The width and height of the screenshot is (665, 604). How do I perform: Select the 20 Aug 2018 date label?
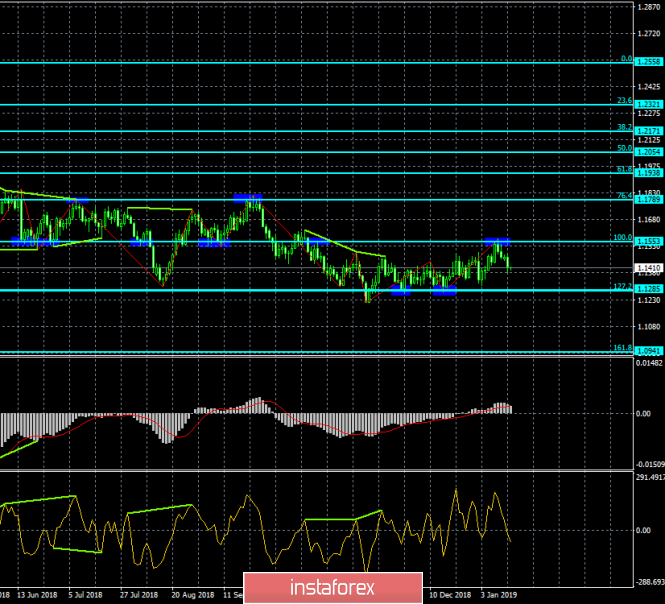click(x=190, y=593)
